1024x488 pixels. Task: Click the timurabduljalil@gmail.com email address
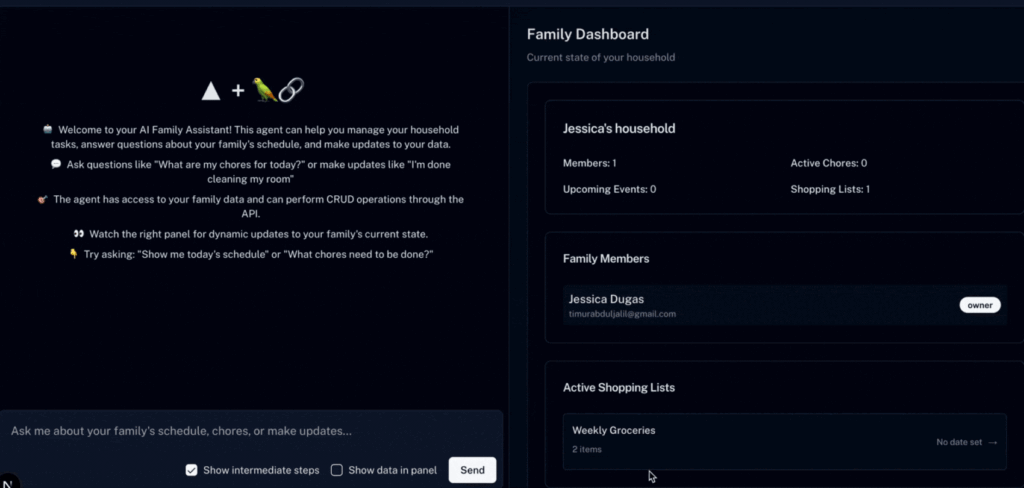(x=622, y=314)
